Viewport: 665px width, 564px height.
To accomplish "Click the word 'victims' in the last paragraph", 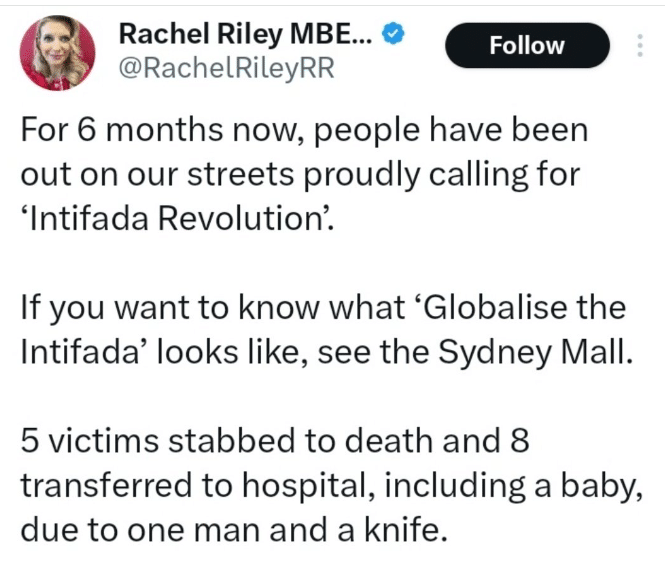I will [103, 441].
